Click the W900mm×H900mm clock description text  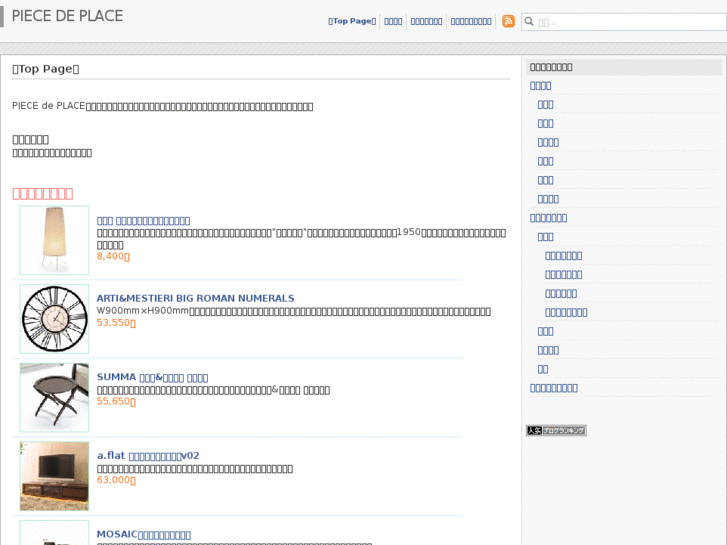pos(293,311)
